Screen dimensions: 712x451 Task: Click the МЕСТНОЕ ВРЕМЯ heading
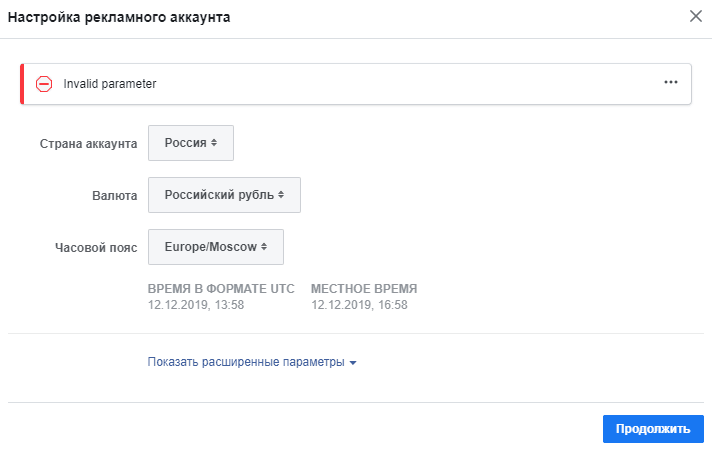point(364,289)
